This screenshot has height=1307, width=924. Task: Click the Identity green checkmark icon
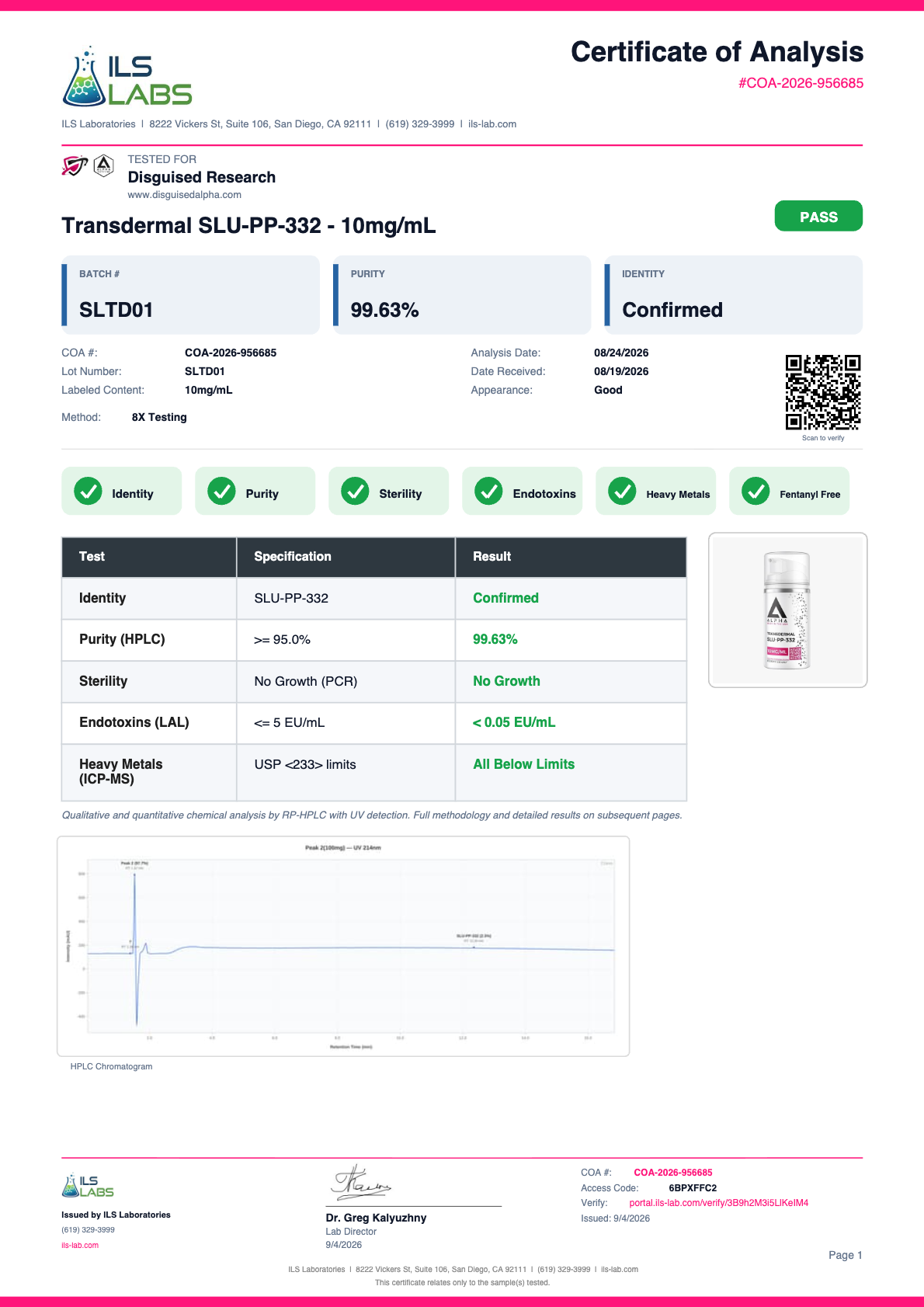coord(88,491)
